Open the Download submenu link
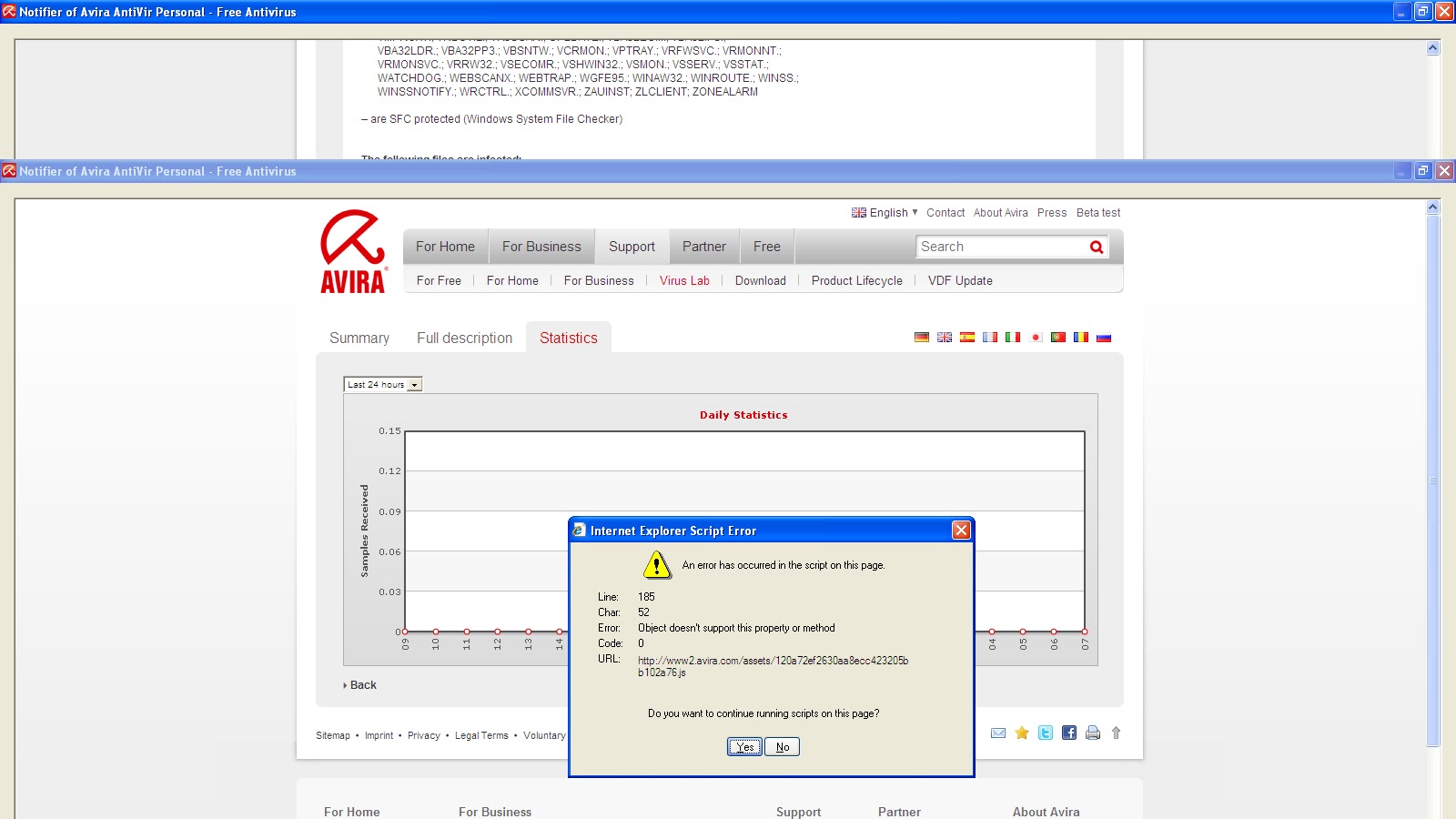Viewport: 1456px width, 819px height. tap(761, 281)
